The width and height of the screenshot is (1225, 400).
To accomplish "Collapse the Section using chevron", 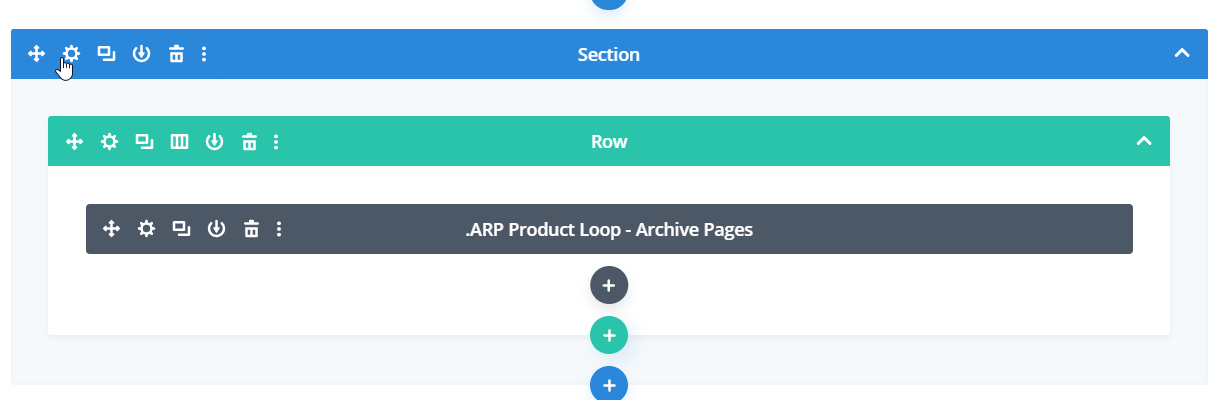I will tap(1181, 54).
